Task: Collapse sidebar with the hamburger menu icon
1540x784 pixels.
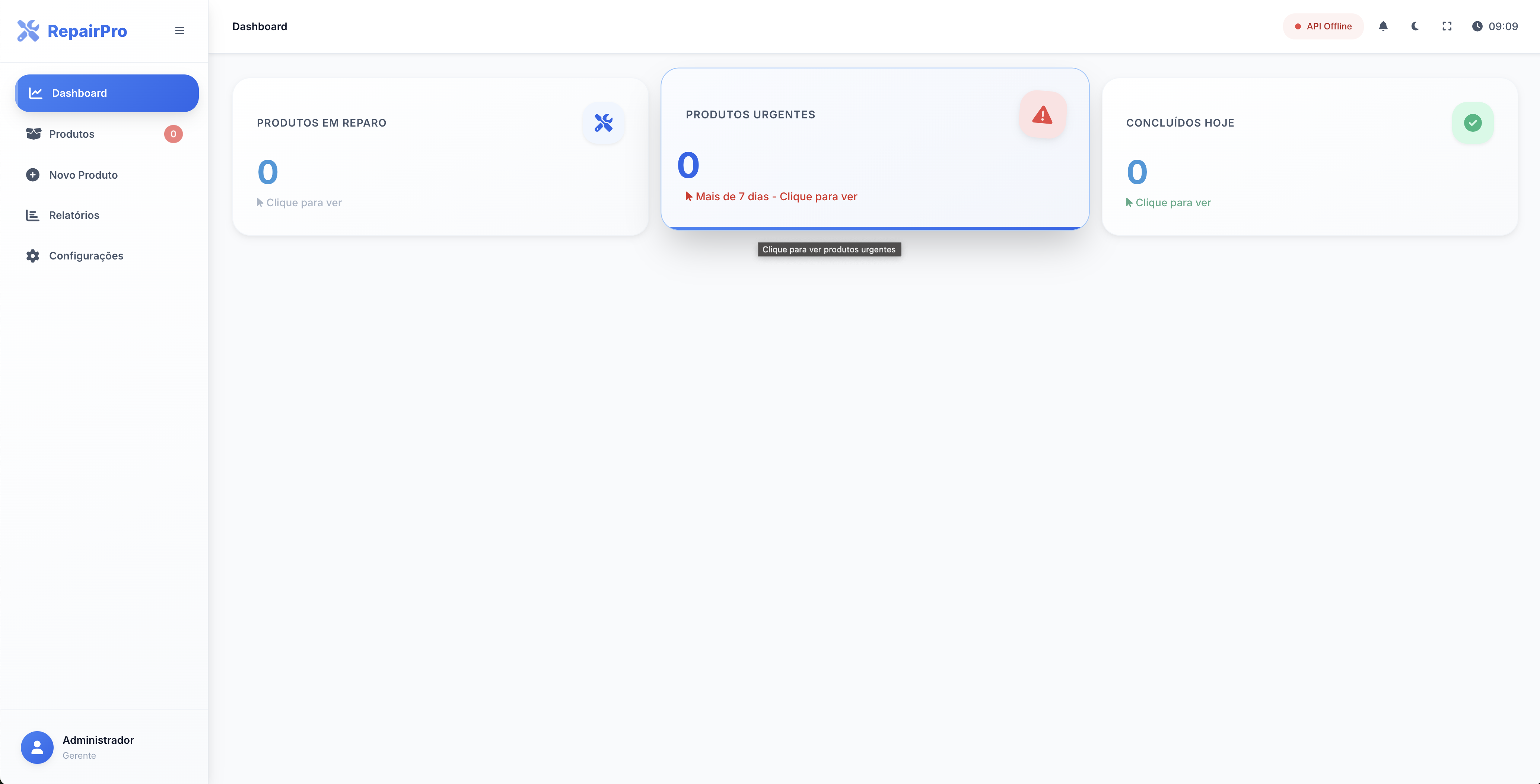Action: point(179,31)
